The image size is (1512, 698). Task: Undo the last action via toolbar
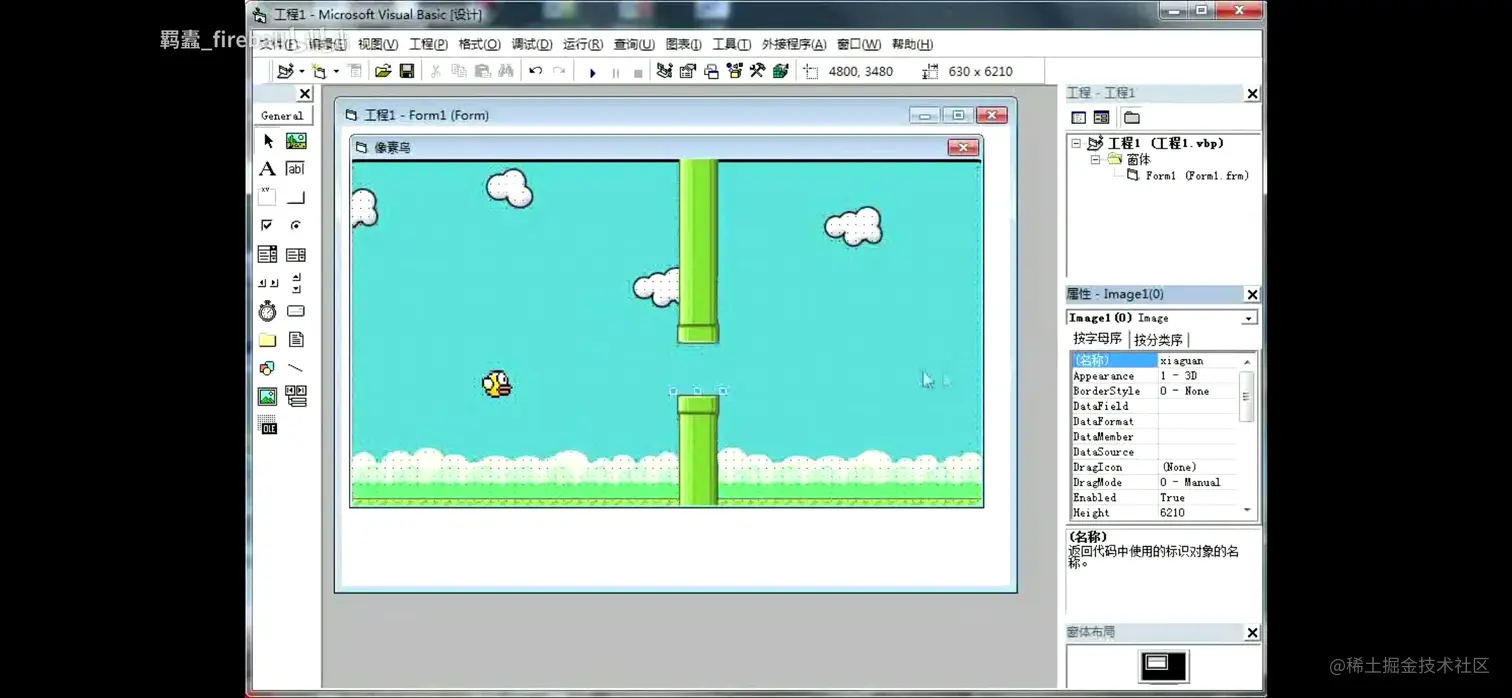pos(535,71)
